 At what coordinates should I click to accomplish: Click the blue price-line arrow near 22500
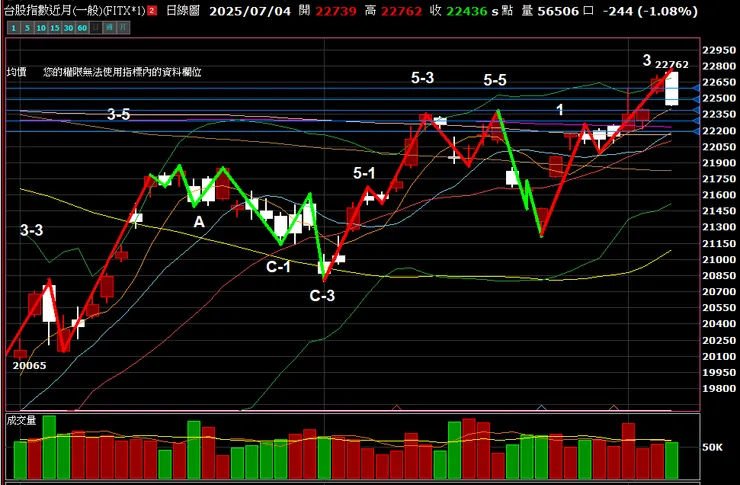(x=696, y=99)
